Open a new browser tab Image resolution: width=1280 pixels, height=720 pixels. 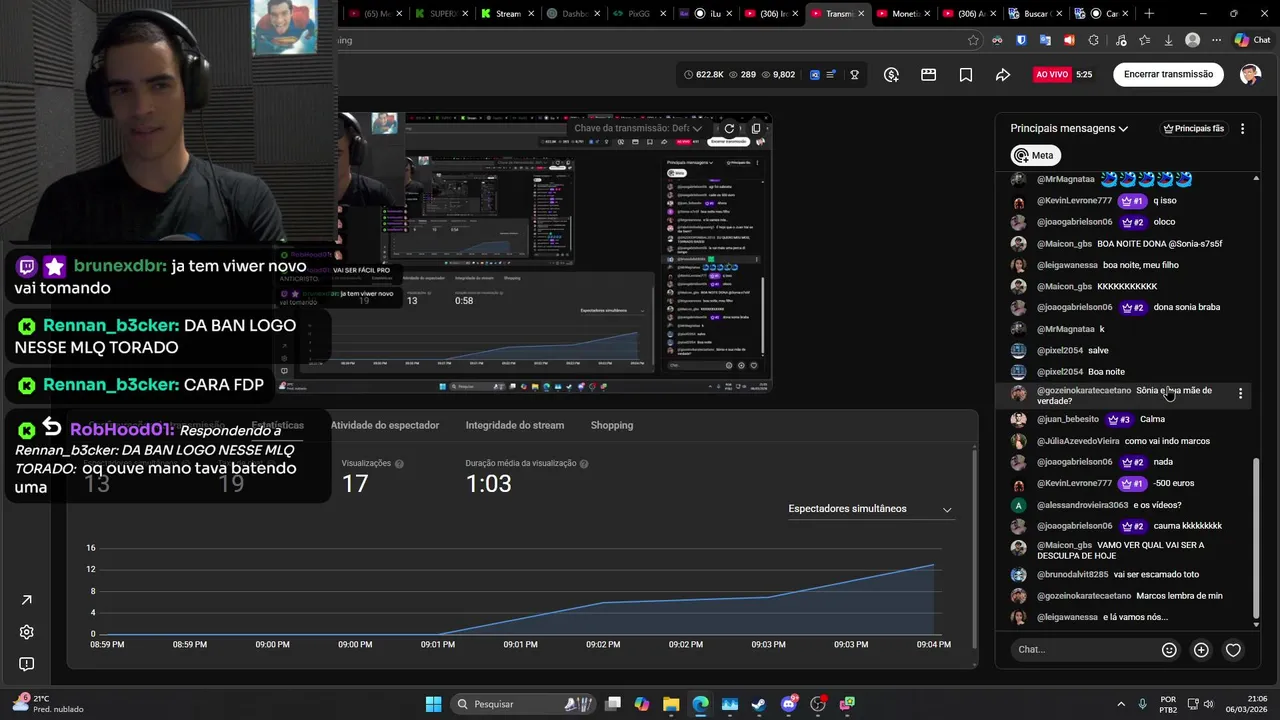coord(1149,14)
